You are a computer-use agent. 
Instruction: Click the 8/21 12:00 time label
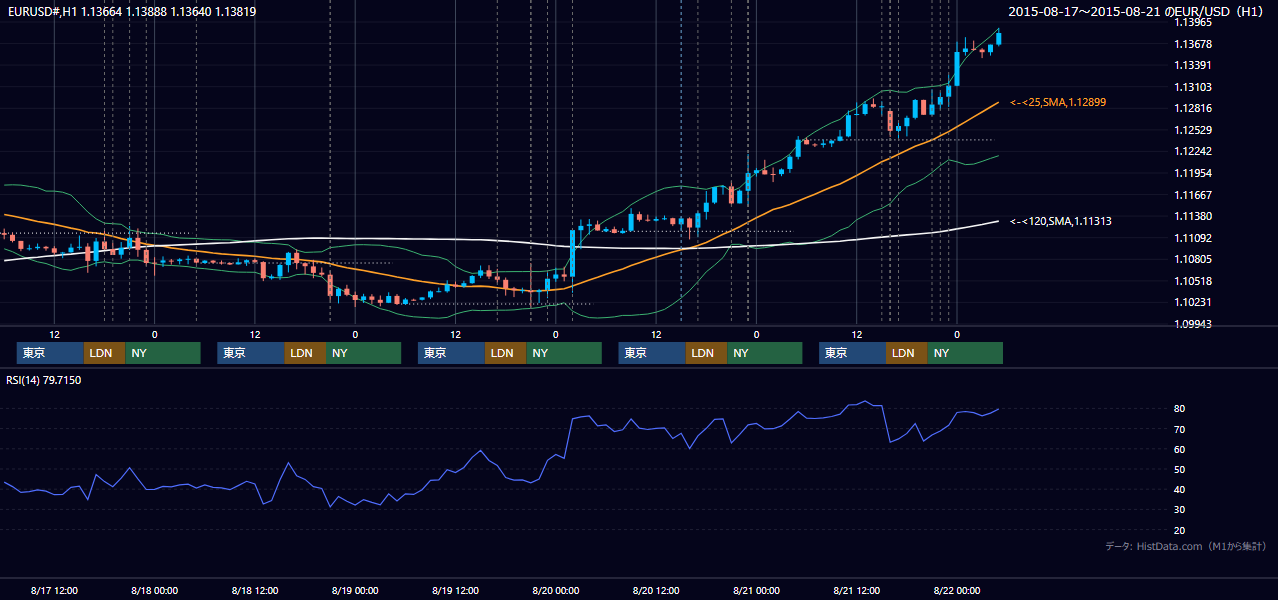pyautogui.click(x=857, y=590)
